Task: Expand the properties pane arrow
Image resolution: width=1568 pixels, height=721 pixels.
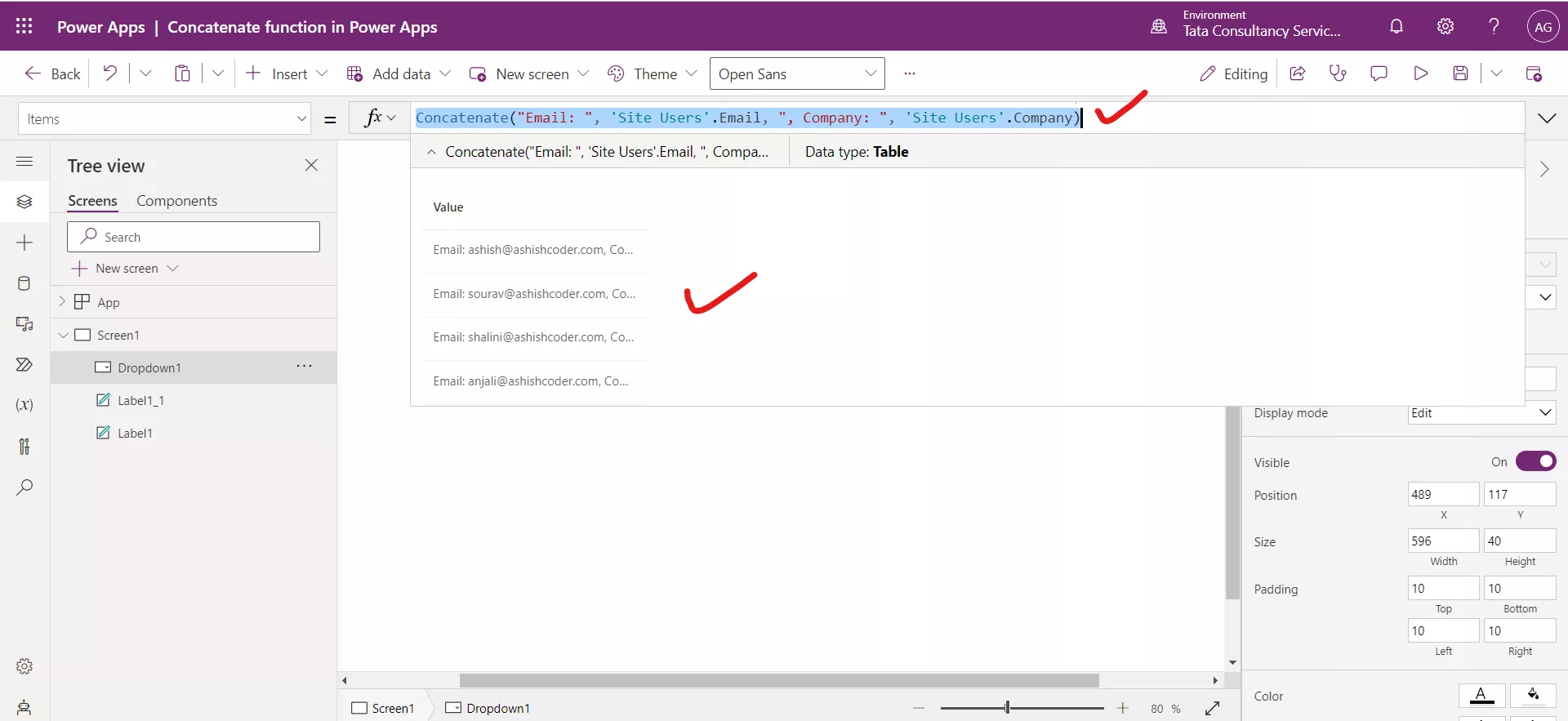Action: coord(1544,169)
